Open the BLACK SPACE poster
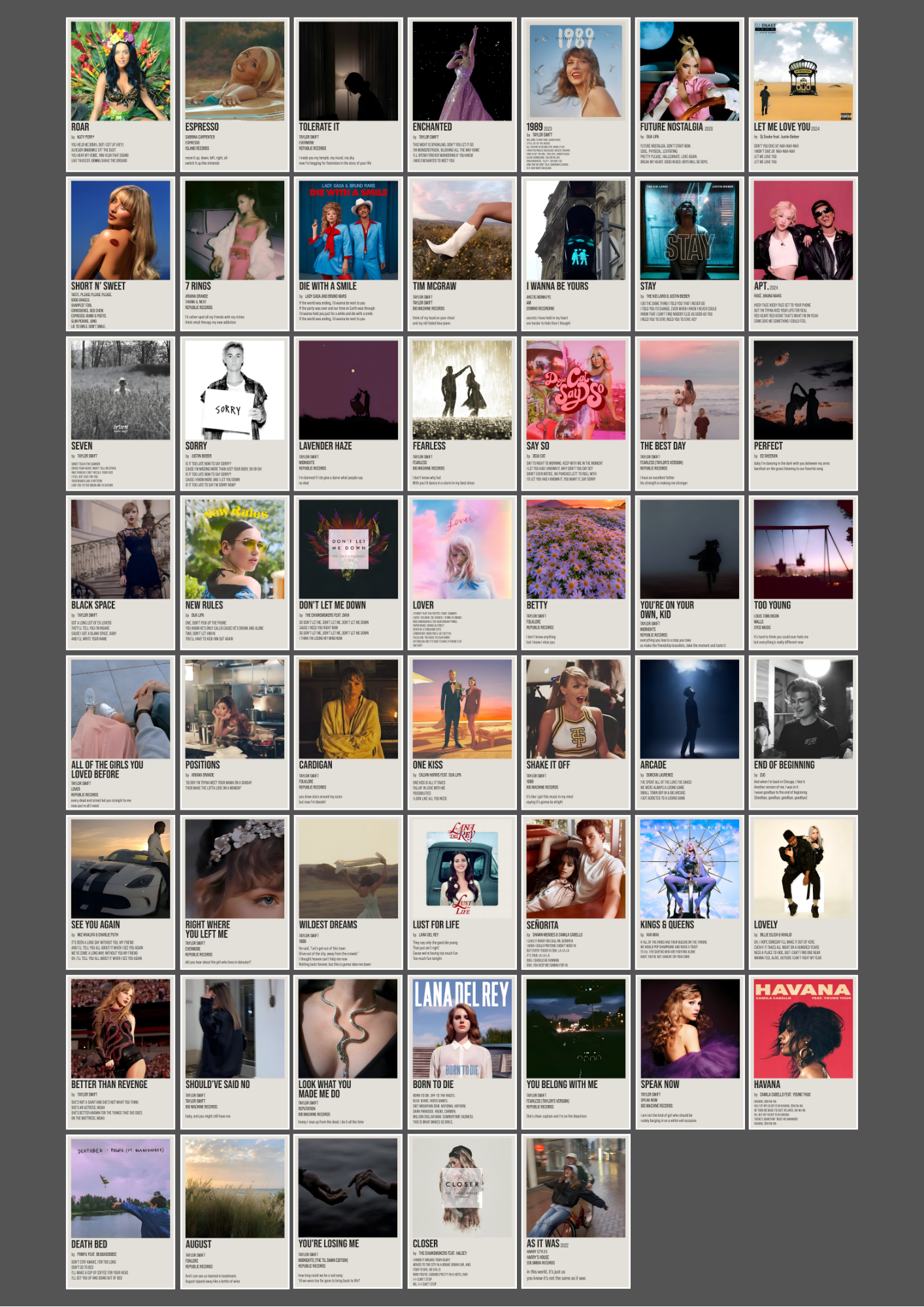 120,573
